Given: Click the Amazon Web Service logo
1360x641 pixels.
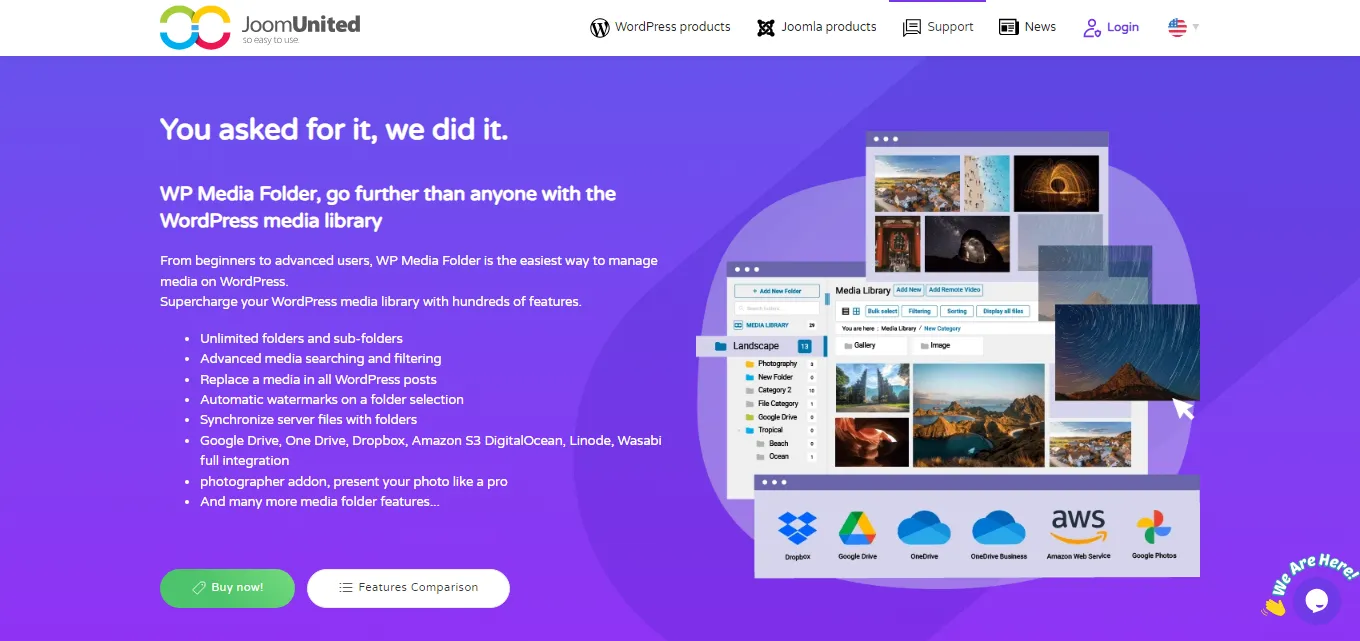Looking at the screenshot, I should pyautogui.click(x=1078, y=526).
